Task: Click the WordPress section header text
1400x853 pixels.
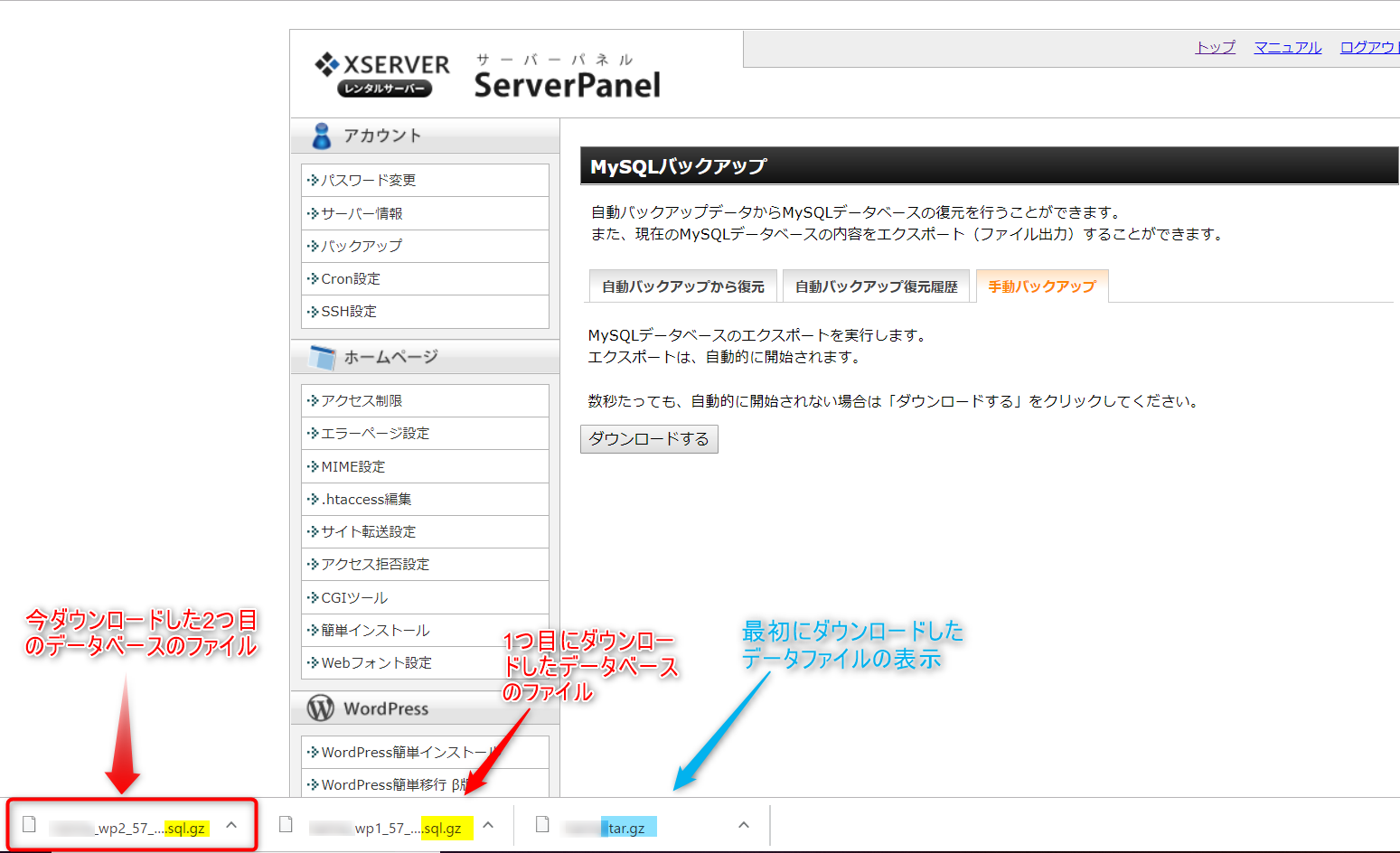Action: click(x=386, y=708)
